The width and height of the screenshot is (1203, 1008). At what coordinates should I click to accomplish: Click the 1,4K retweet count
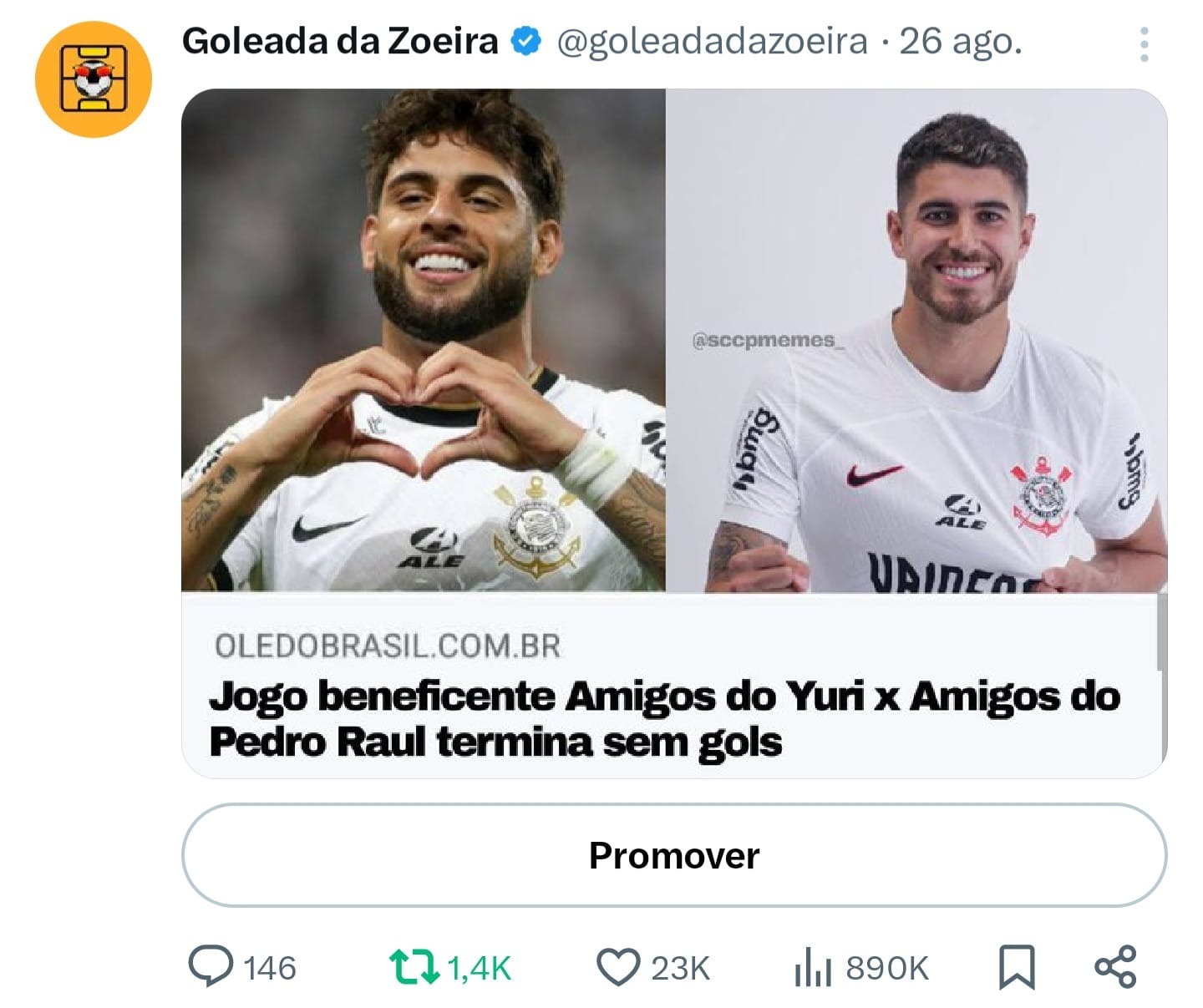480,969
